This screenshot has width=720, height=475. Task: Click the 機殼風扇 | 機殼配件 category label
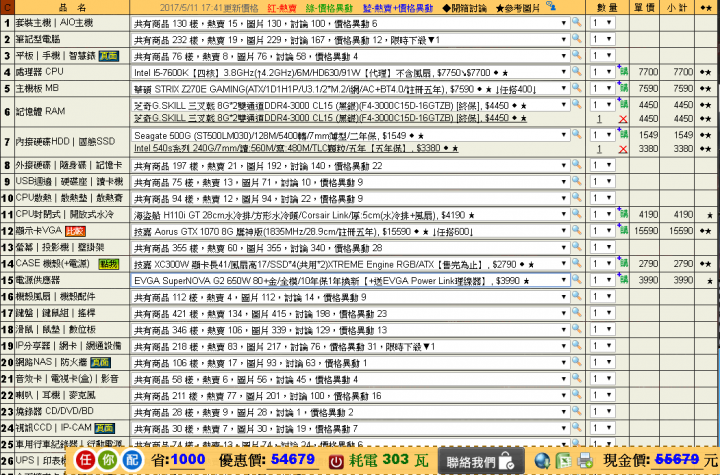[x=56, y=297]
